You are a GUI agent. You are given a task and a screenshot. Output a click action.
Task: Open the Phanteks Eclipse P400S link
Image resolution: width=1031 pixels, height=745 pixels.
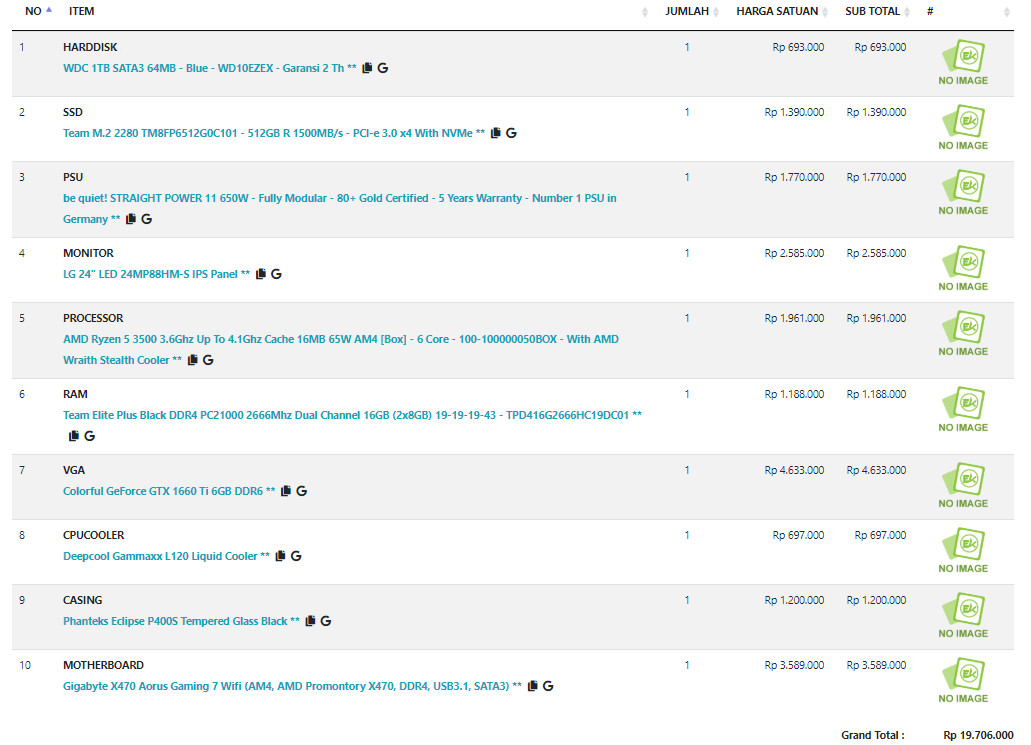tap(181, 621)
